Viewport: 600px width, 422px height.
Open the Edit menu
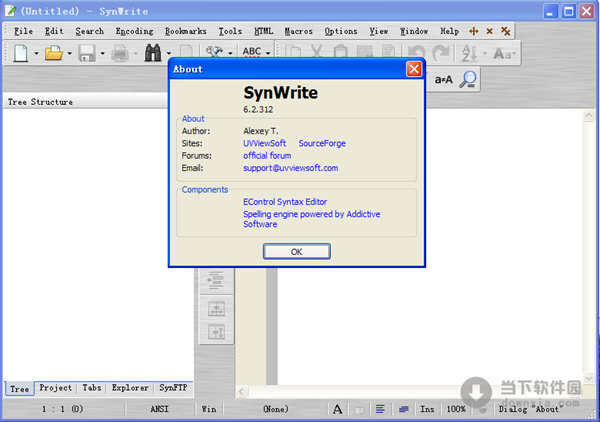[x=54, y=31]
